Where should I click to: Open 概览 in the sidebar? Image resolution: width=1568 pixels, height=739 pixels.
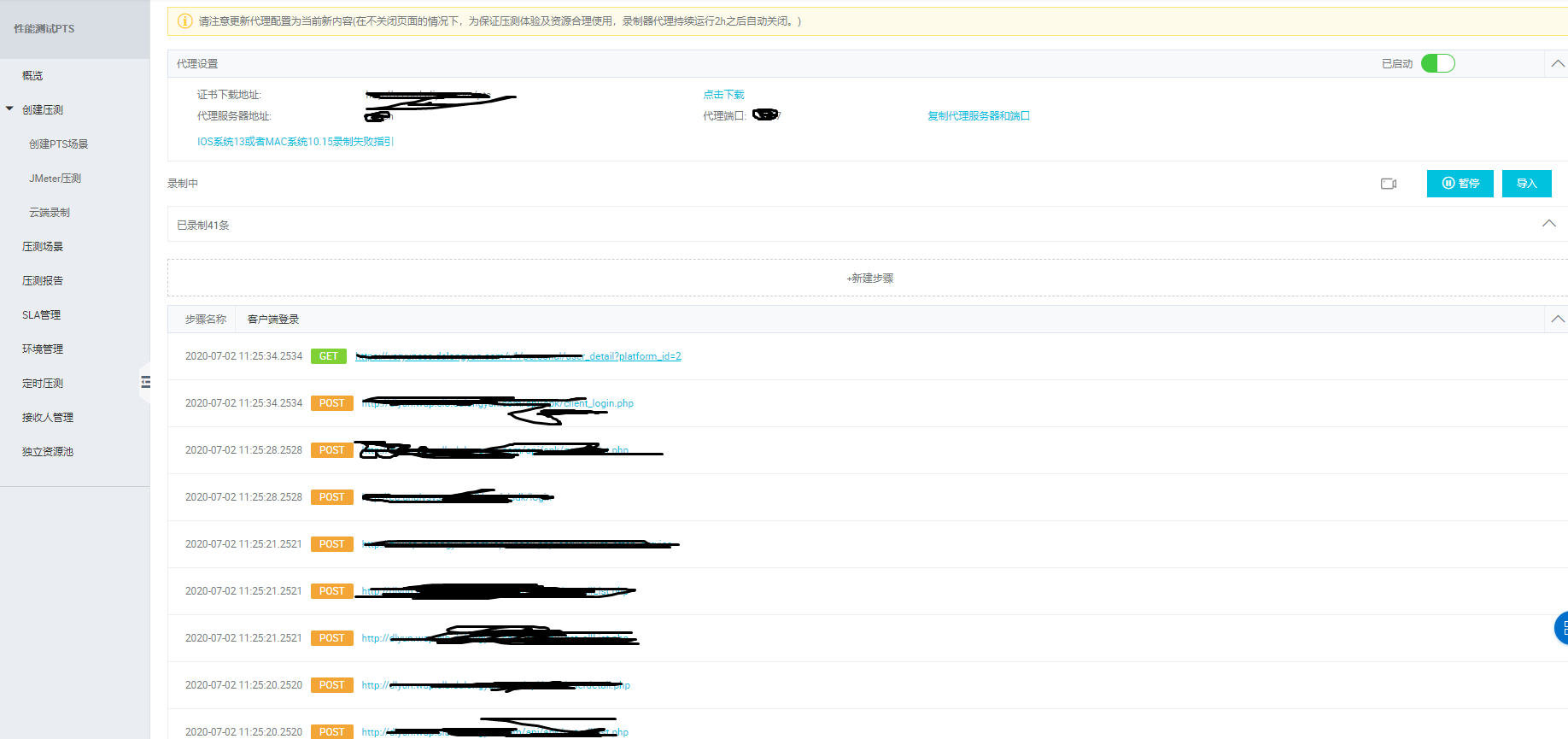(x=32, y=76)
